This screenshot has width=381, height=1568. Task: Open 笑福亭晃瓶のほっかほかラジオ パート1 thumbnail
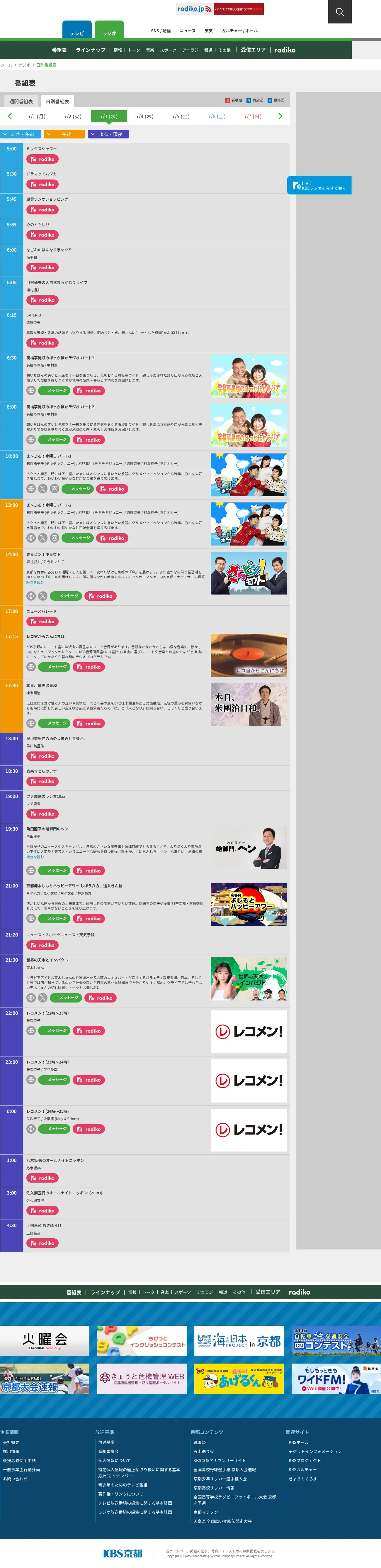point(248,377)
